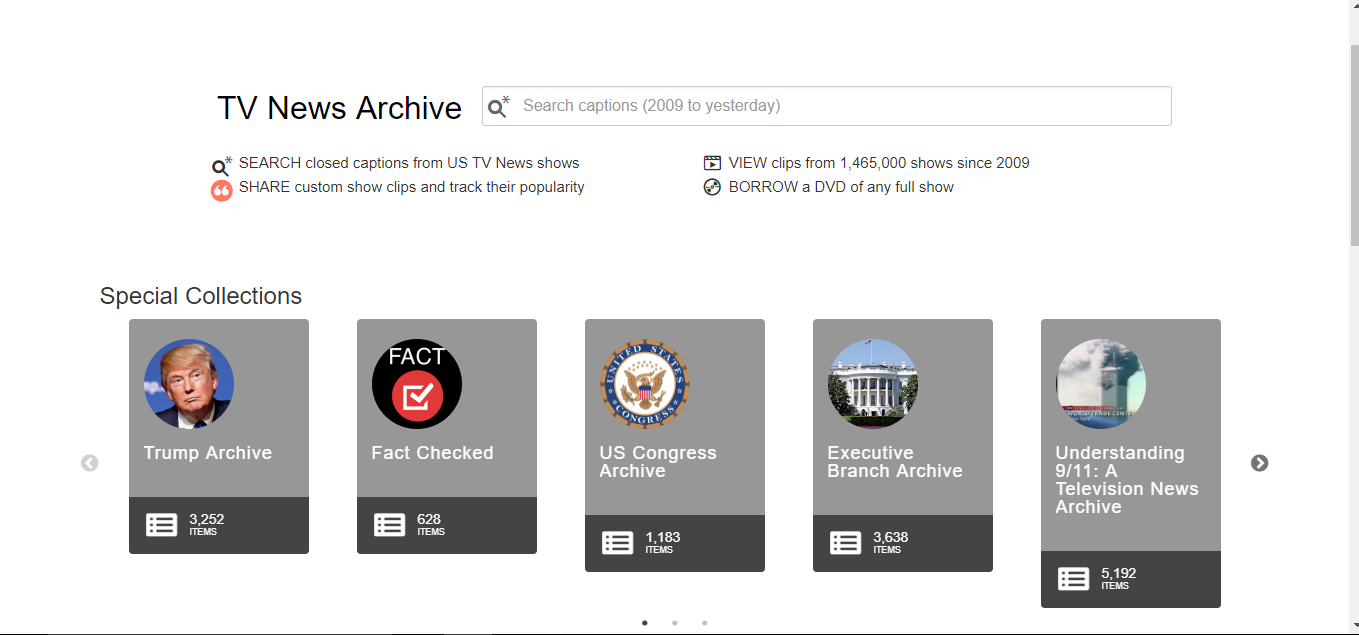Image resolution: width=1359 pixels, height=635 pixels.
Task: Click the list icon beside 3,252 items
Action: coord(162,525)
